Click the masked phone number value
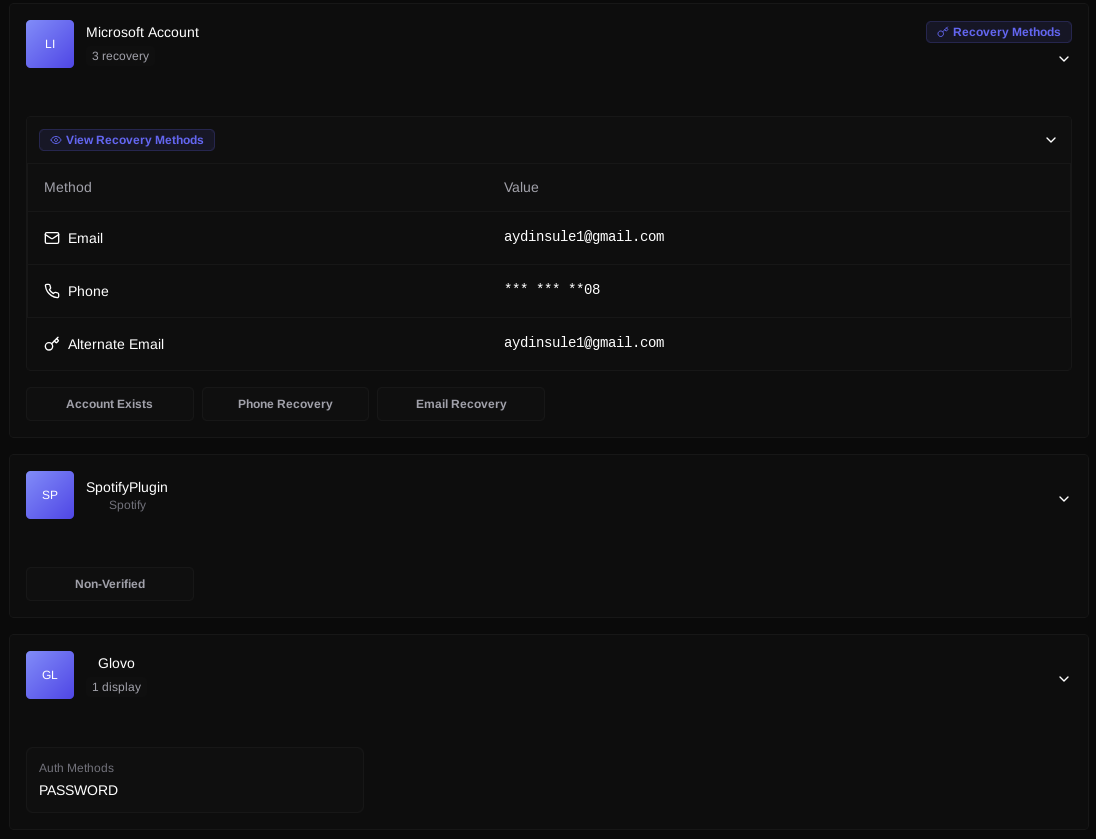This screenshot has width=1096, height=839. 552,290
